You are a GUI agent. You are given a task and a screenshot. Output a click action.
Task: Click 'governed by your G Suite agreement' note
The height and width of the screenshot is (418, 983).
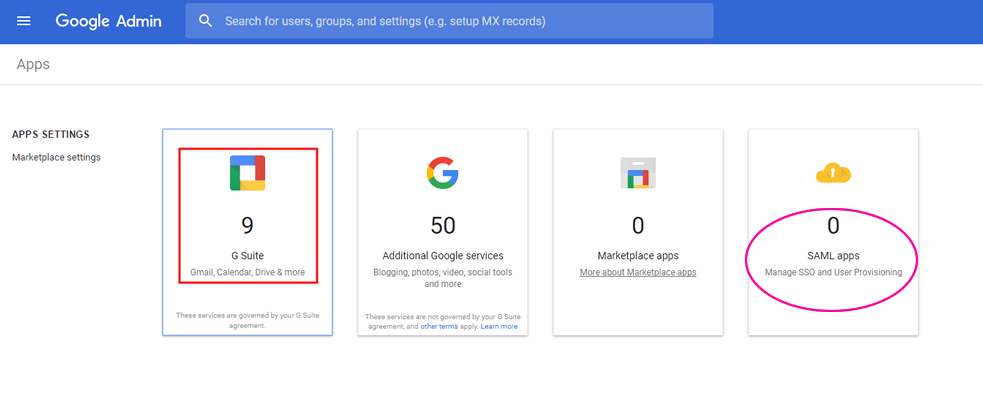(x=248, y=321)
